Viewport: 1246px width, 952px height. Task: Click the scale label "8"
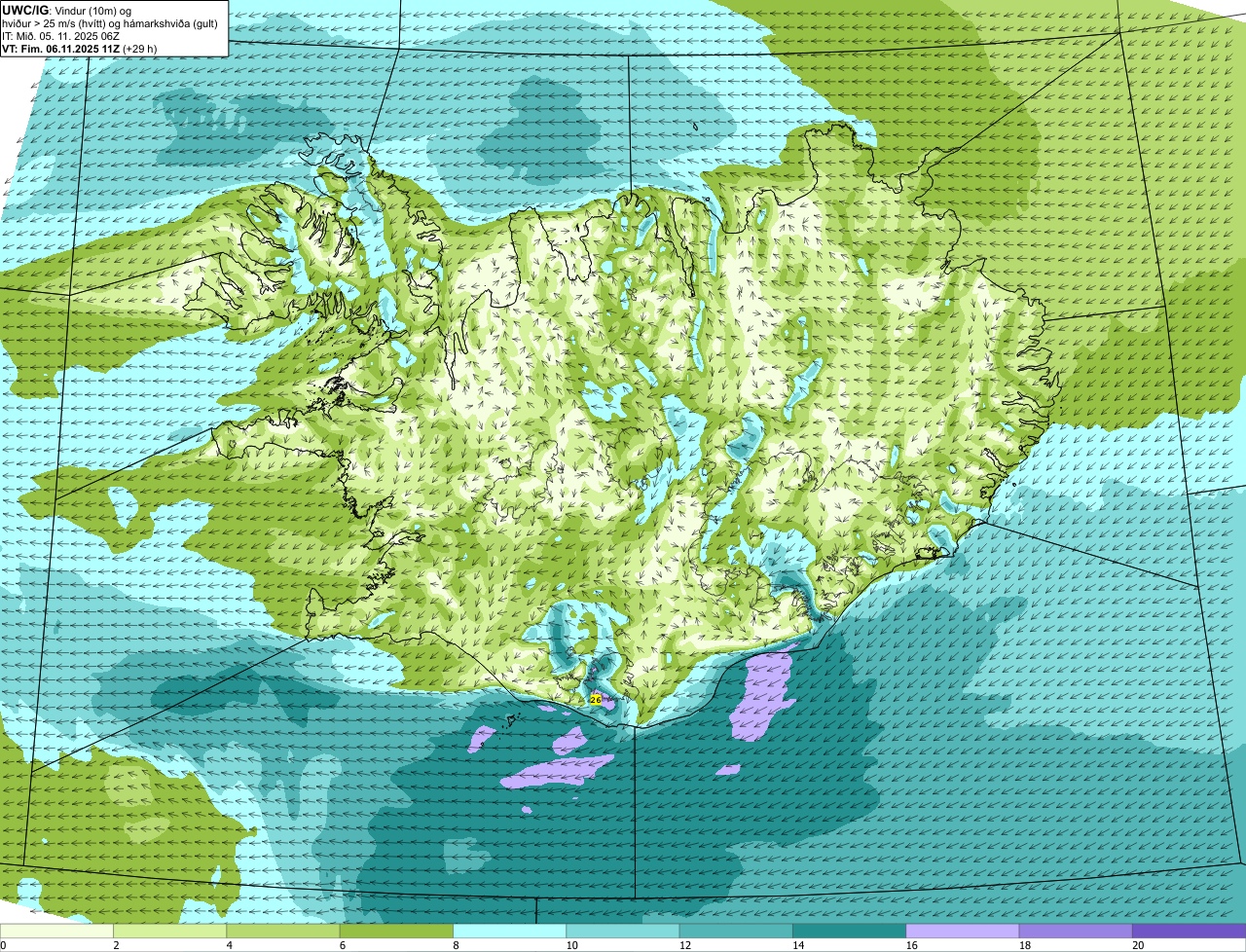(x=455, y=945)
